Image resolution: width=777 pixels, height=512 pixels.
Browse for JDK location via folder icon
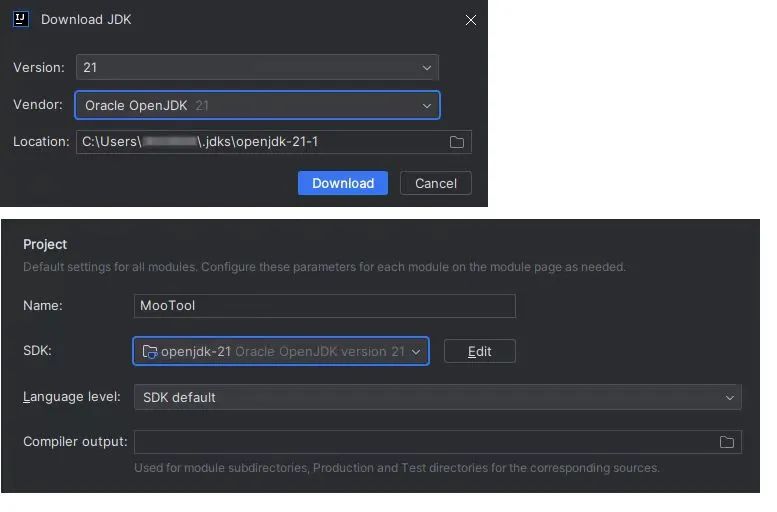click(457, 142)
